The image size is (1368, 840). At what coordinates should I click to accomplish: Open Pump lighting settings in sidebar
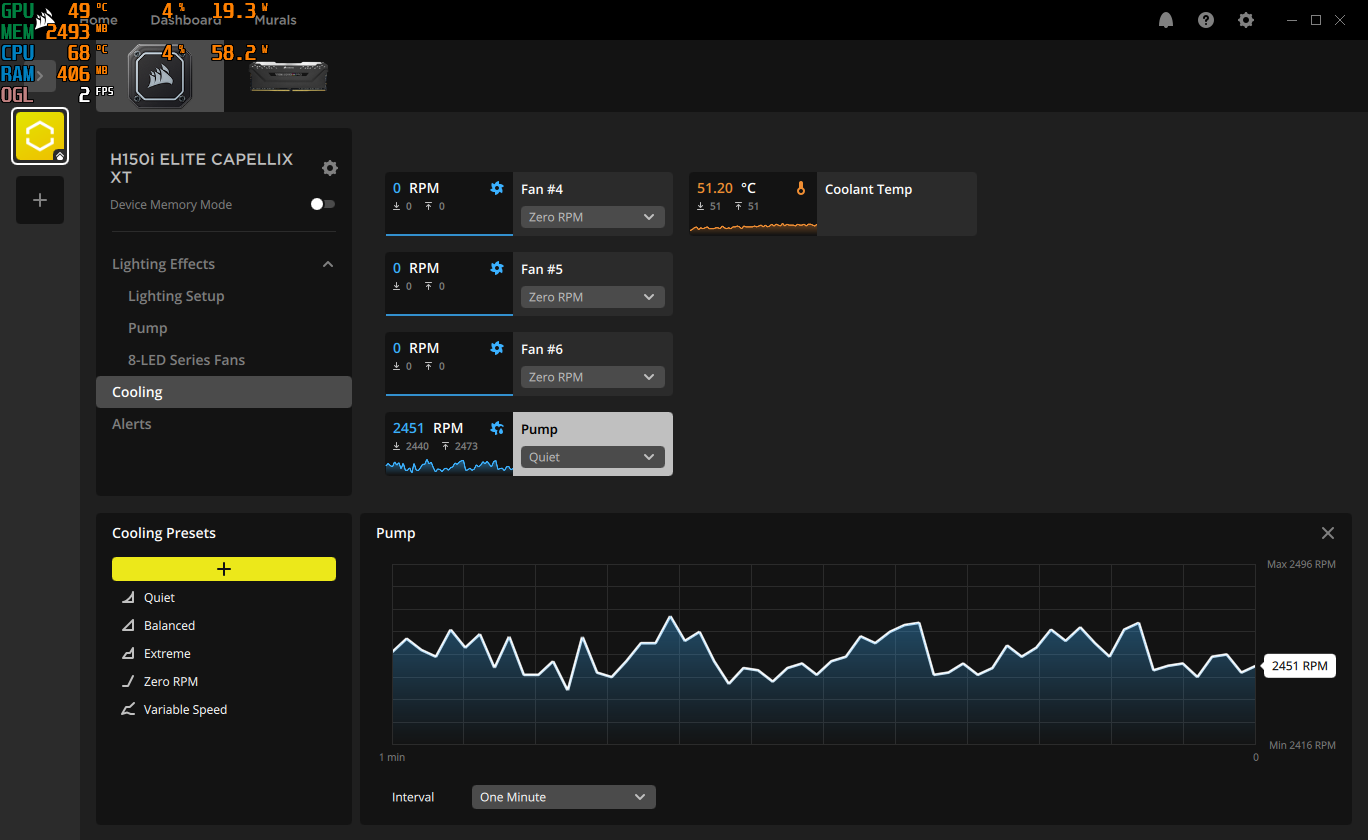[x=148, y=328]
